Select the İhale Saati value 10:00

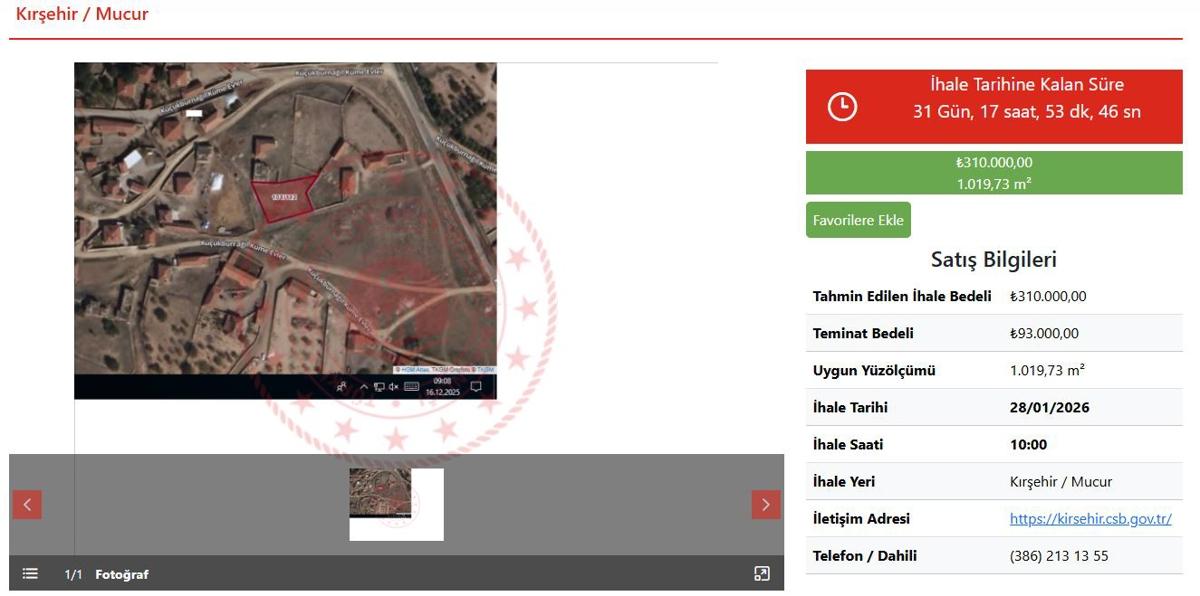[1028, 445]
